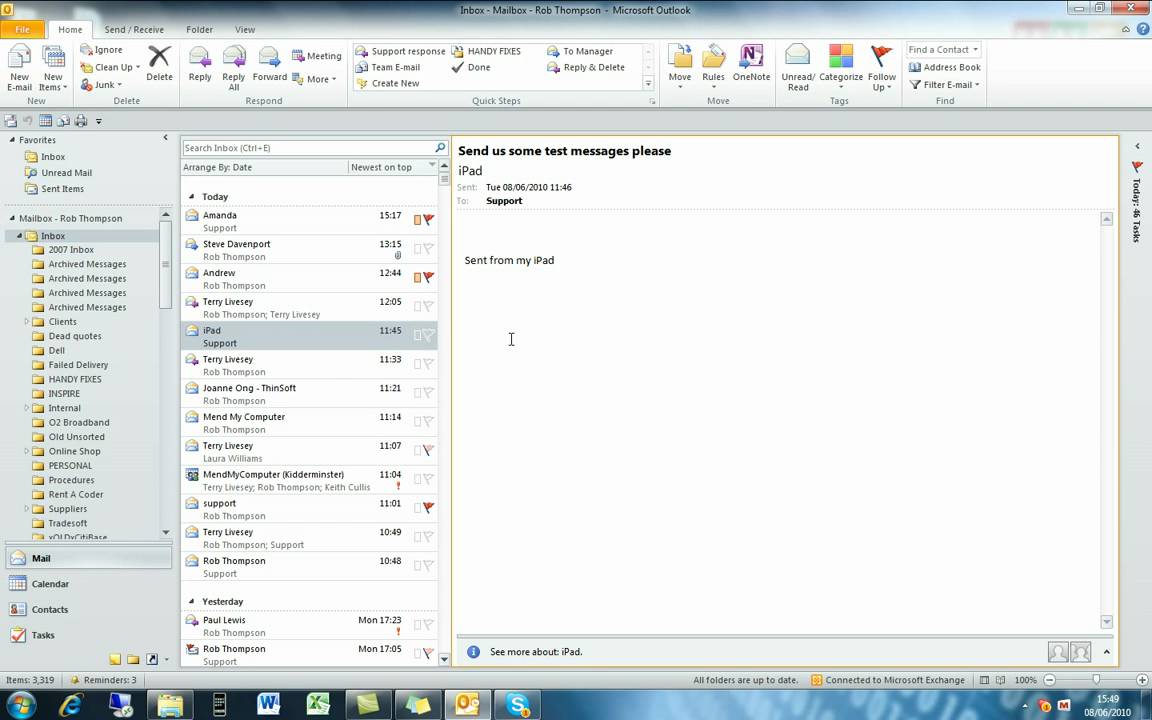Open the More respond options
1152x720 pixels.
click(x=314, y=79)
